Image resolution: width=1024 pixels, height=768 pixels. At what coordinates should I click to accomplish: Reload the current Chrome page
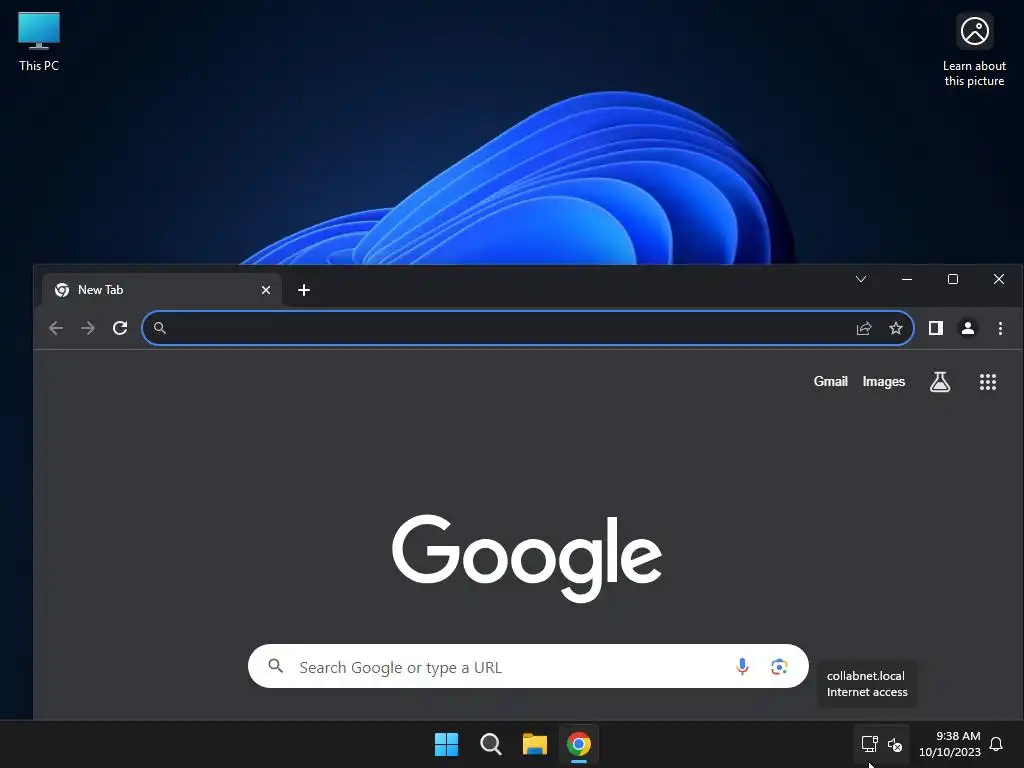[x=120, y=328]
